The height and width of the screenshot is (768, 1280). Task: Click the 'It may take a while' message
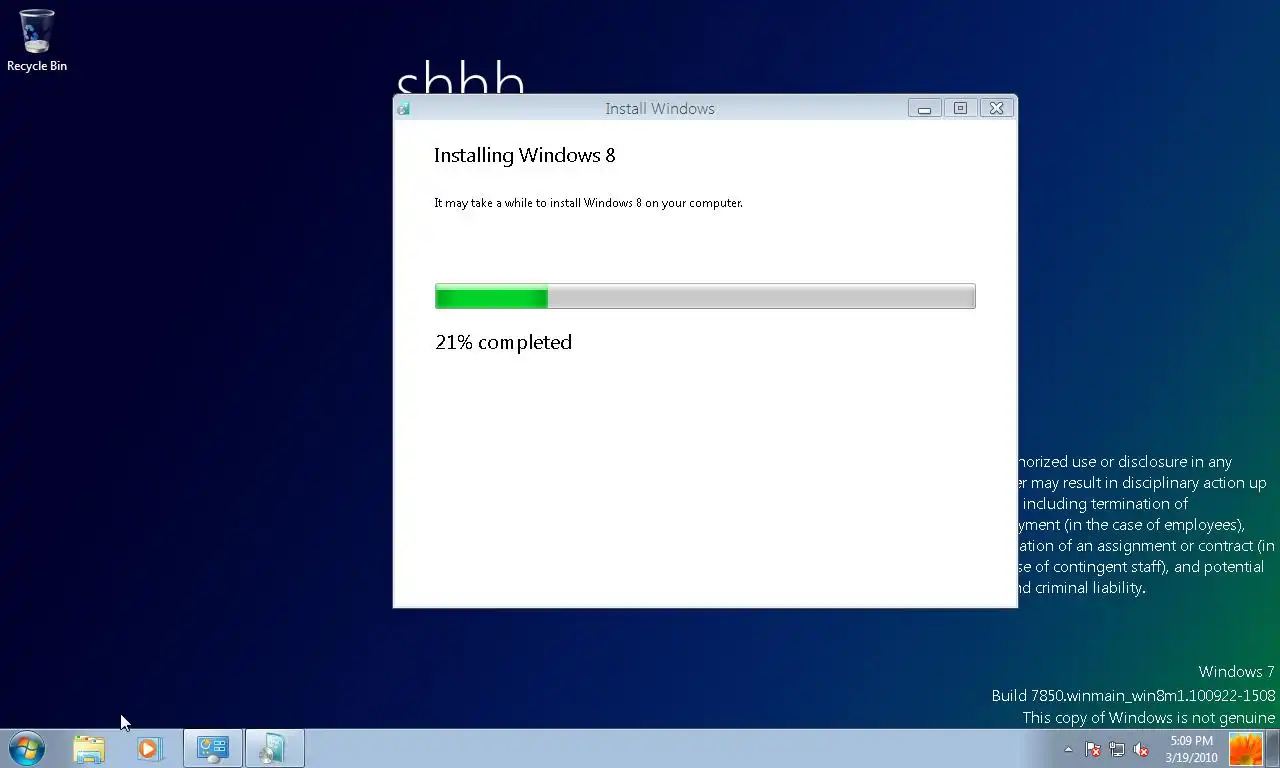point(588,203)
